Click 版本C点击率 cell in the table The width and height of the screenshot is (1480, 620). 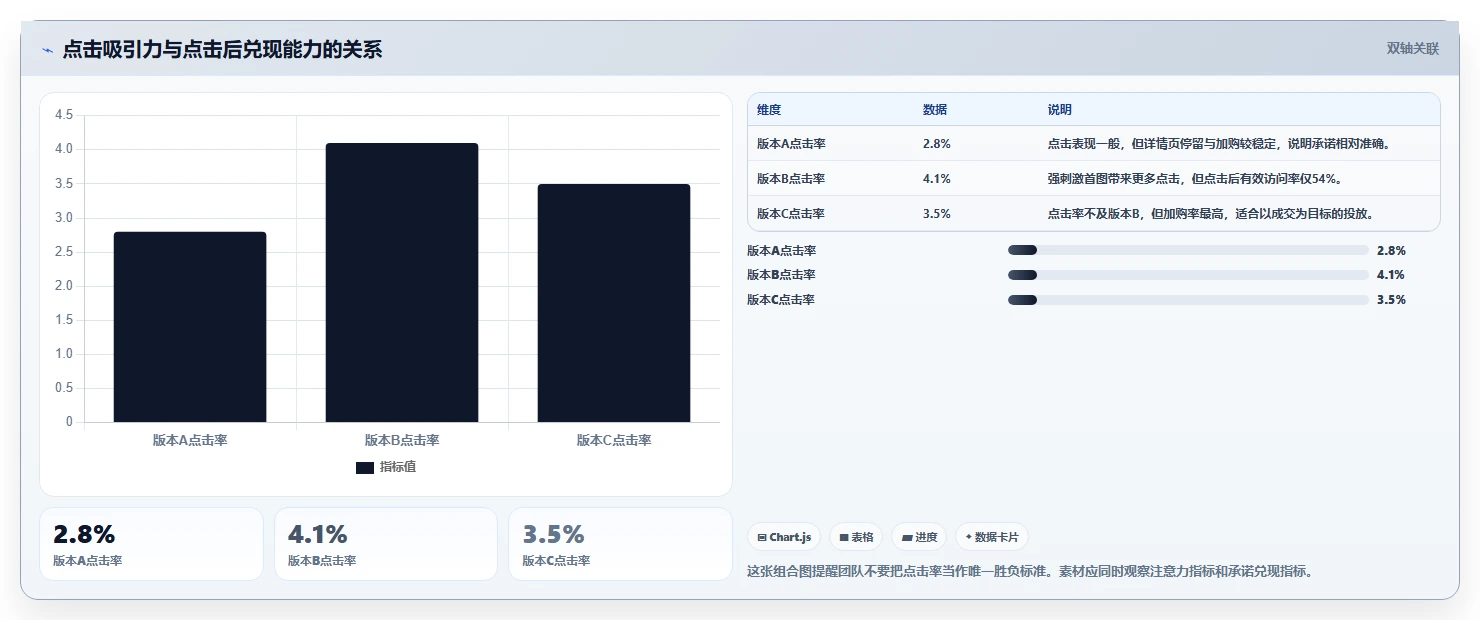791,214
